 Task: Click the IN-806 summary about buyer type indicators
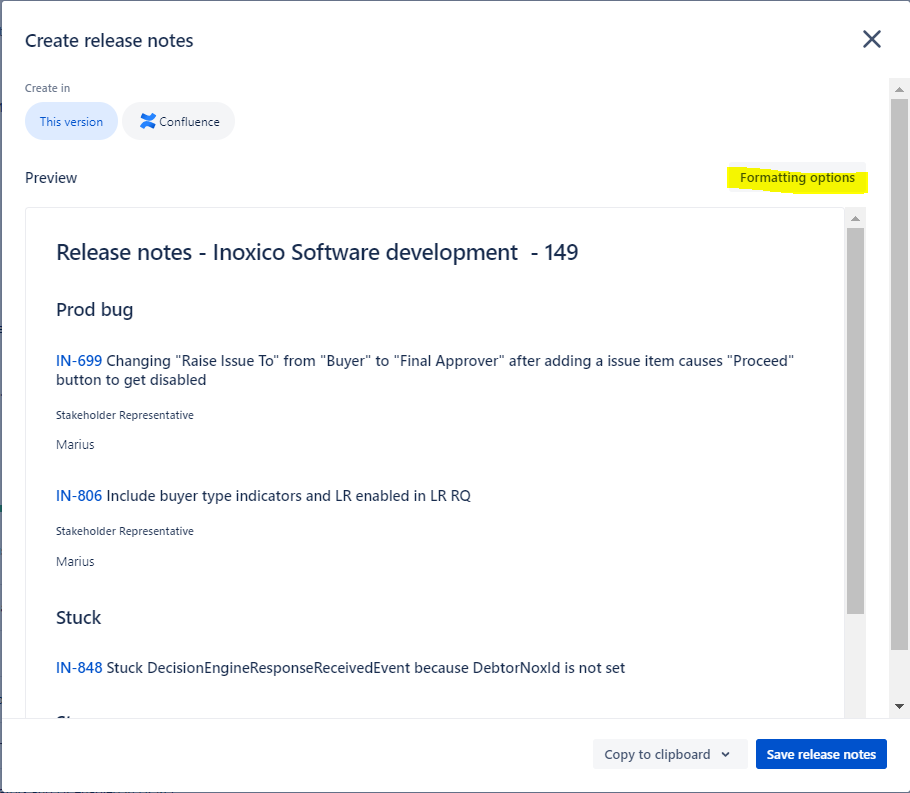click(x=288, y=496)
